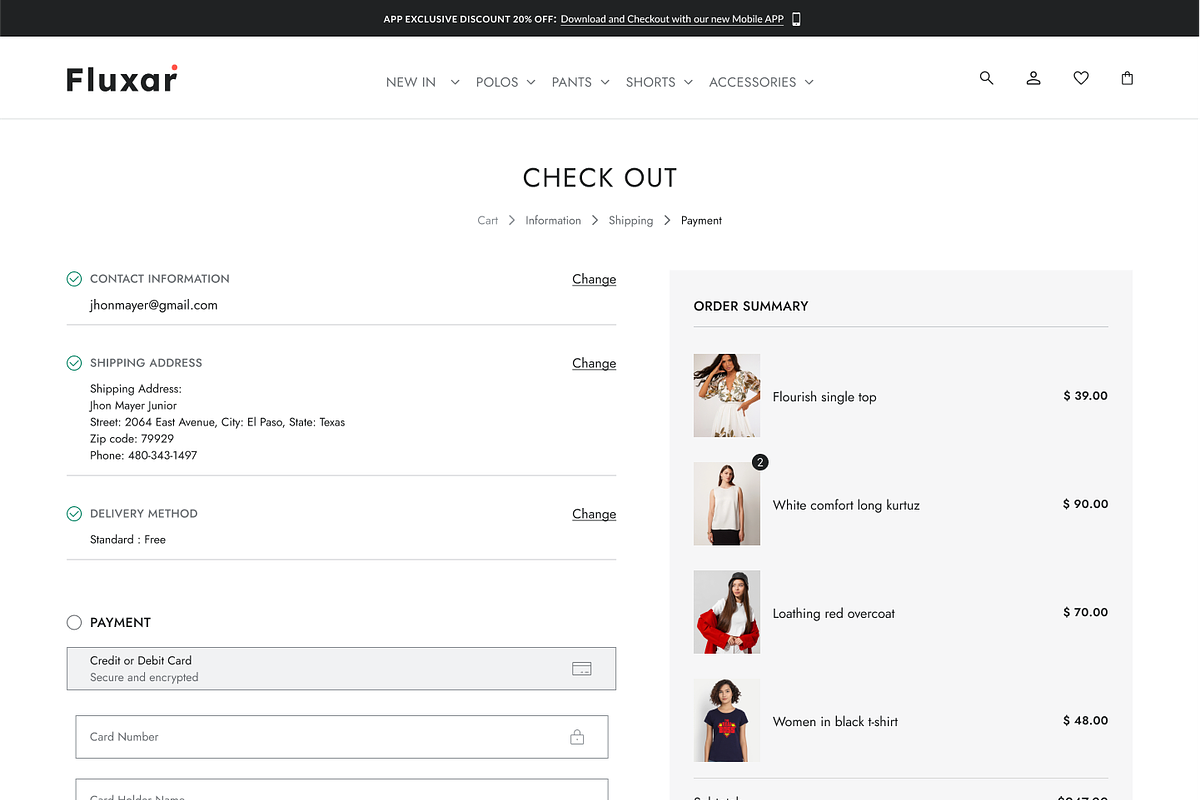
Task: Select the Payment breadcrumb step
Action: point(701,220)
